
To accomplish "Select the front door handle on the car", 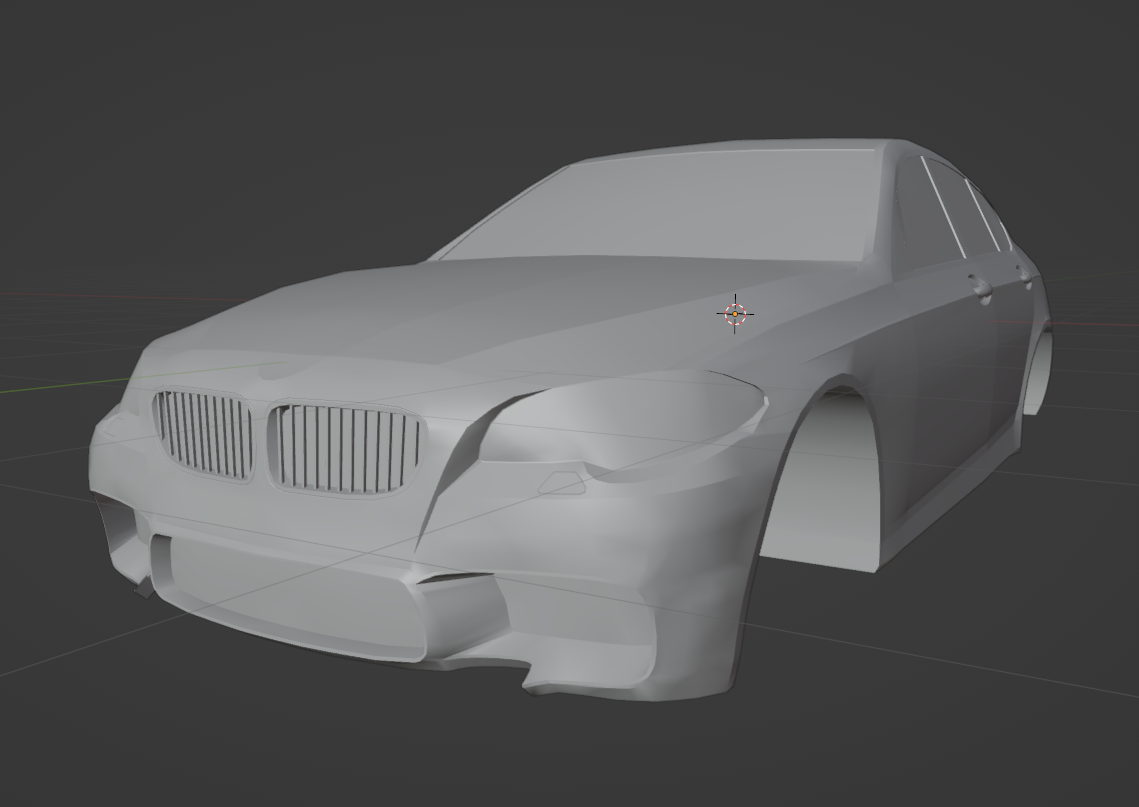I will click(981, 288).
